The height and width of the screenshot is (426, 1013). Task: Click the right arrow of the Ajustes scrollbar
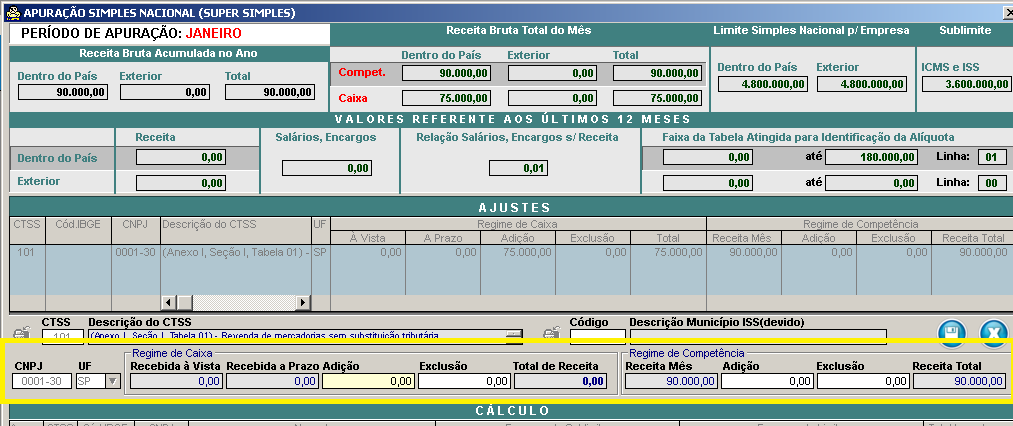tap(303, 303)
